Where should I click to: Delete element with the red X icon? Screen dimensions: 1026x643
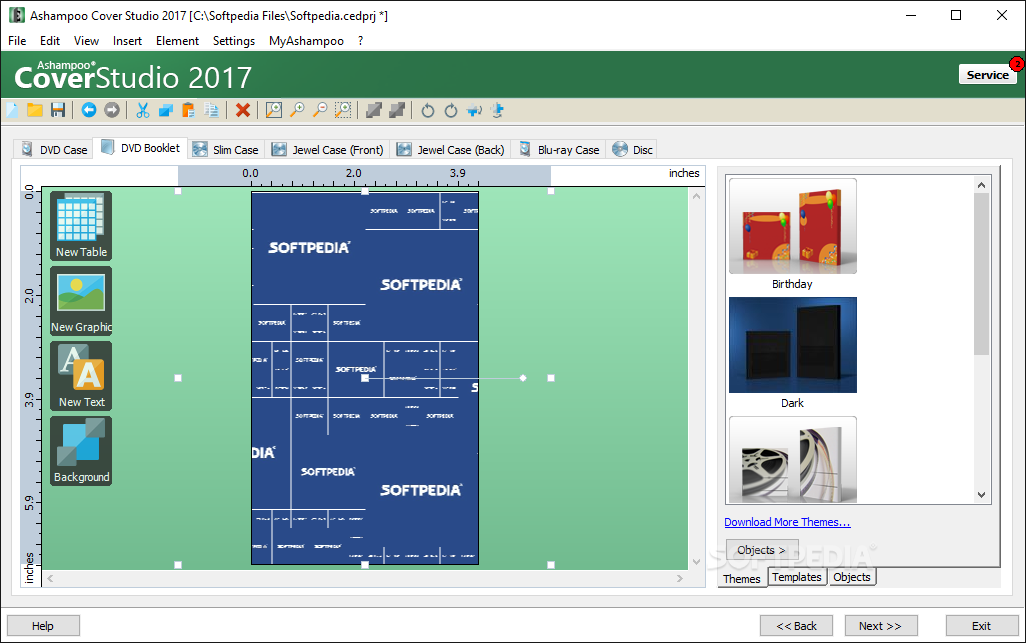tap(243, 110)
